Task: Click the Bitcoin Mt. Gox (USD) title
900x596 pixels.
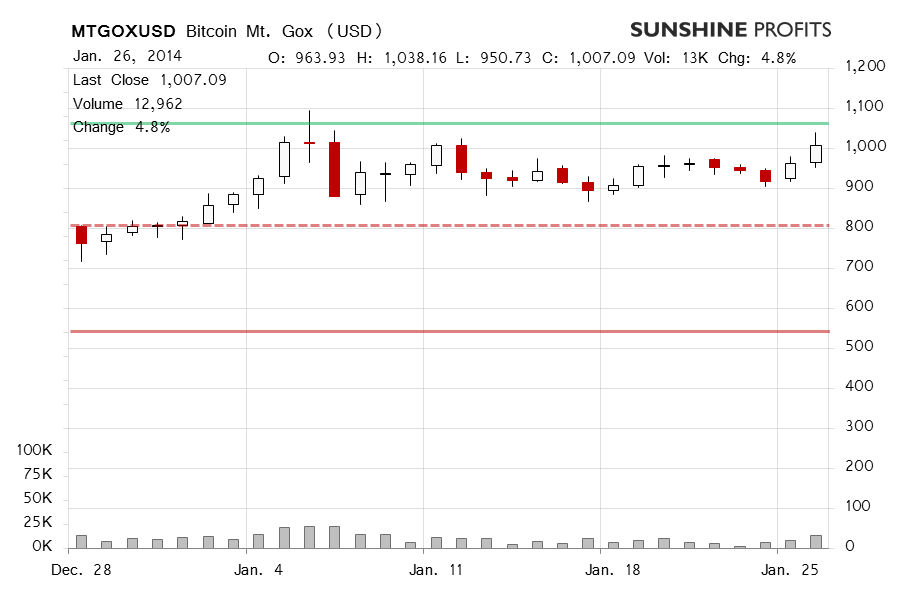Action: coord(284,31)
